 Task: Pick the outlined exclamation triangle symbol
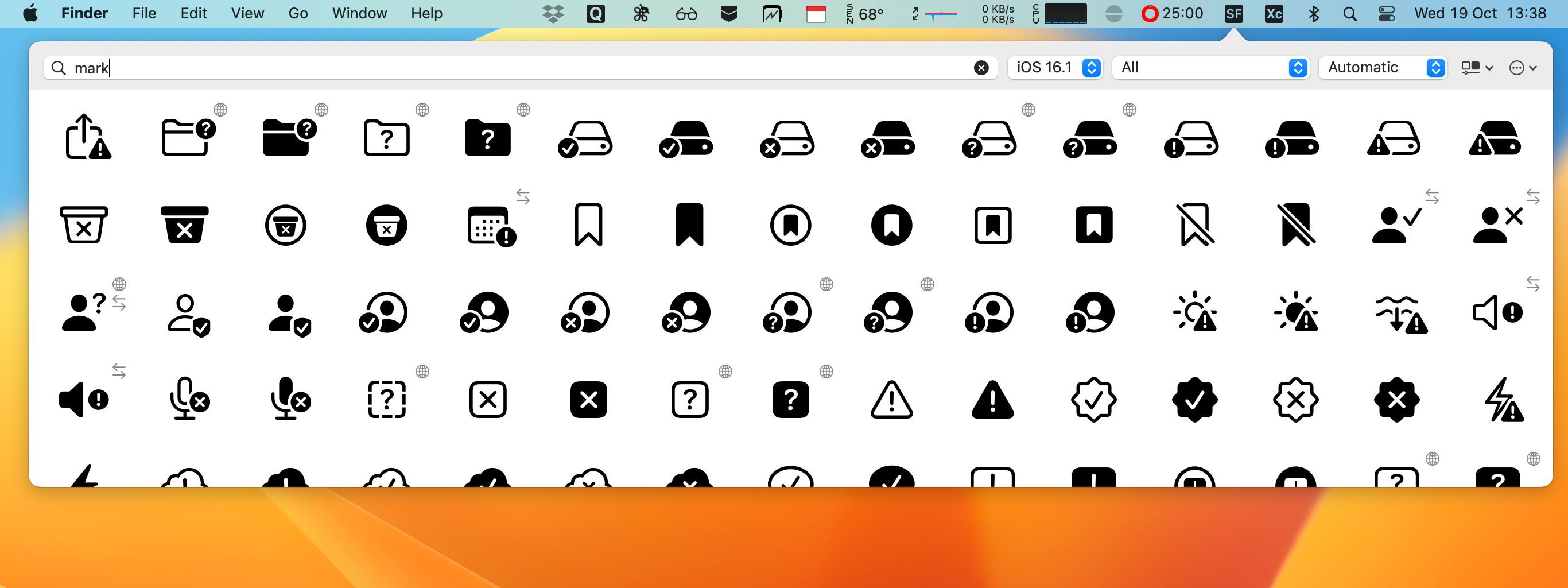click(891, 400)
